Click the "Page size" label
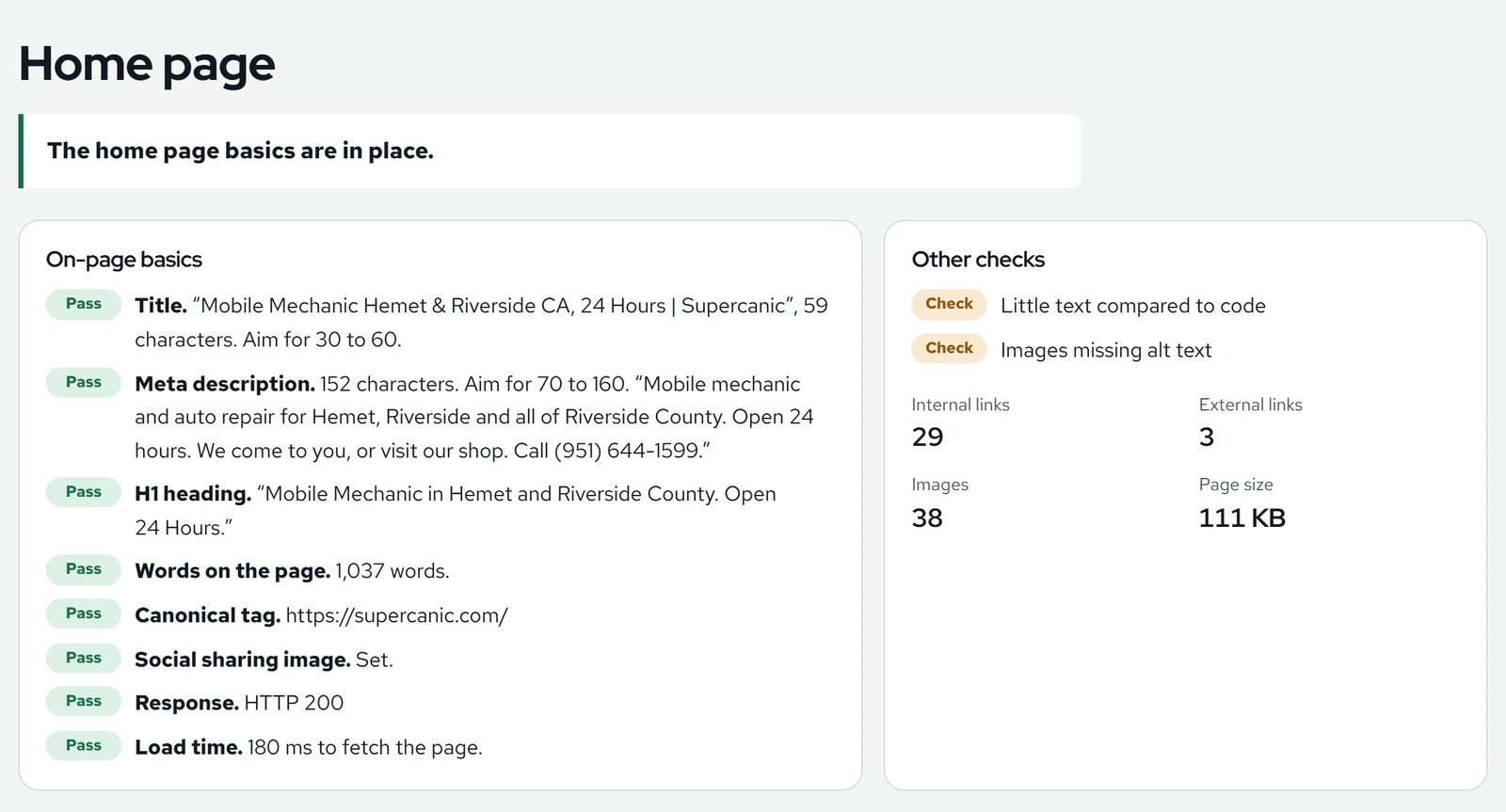This screenshot has height=812, width=1506. tap(1236, 485)
